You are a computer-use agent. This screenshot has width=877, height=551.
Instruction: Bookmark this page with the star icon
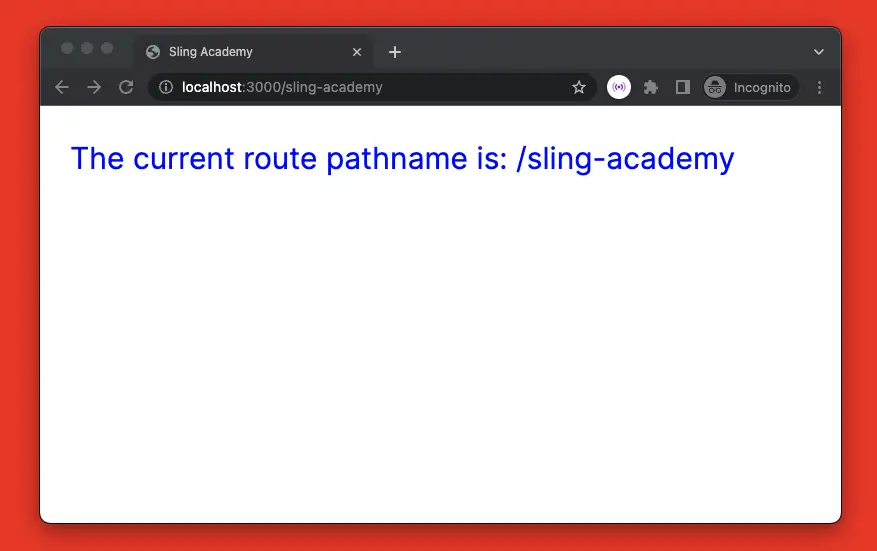tap(579, 87)
